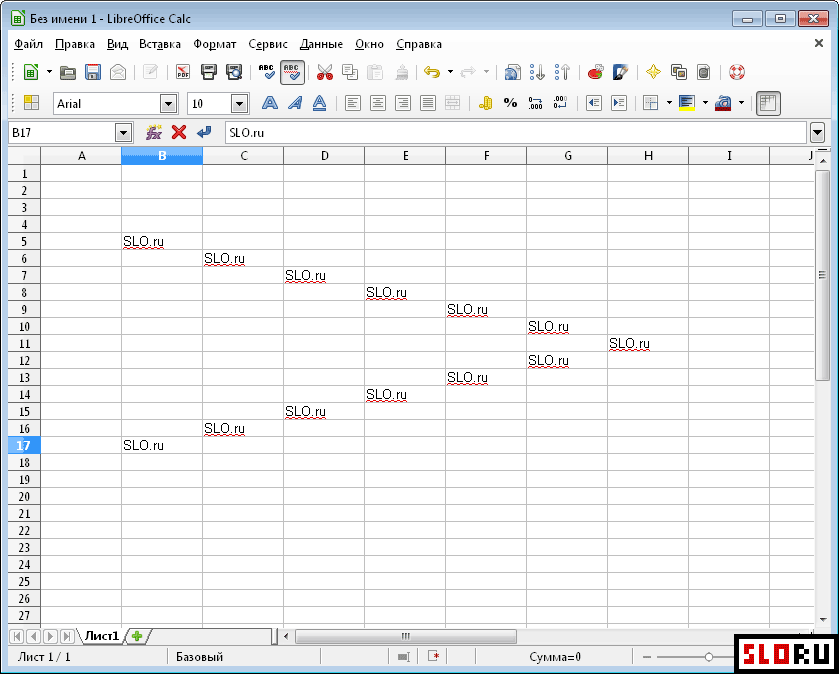
Task: Sort ascending icon
Action: [537, 72]
